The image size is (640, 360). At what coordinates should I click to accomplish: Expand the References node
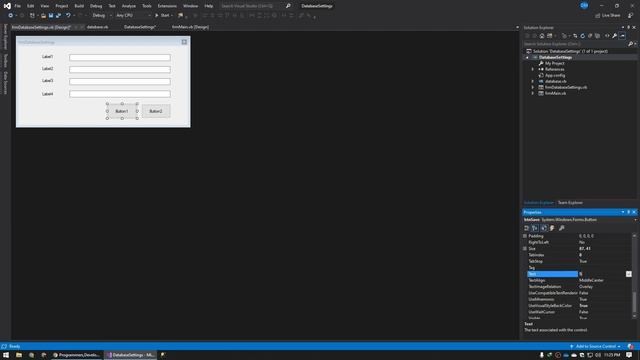coord(533,69)
